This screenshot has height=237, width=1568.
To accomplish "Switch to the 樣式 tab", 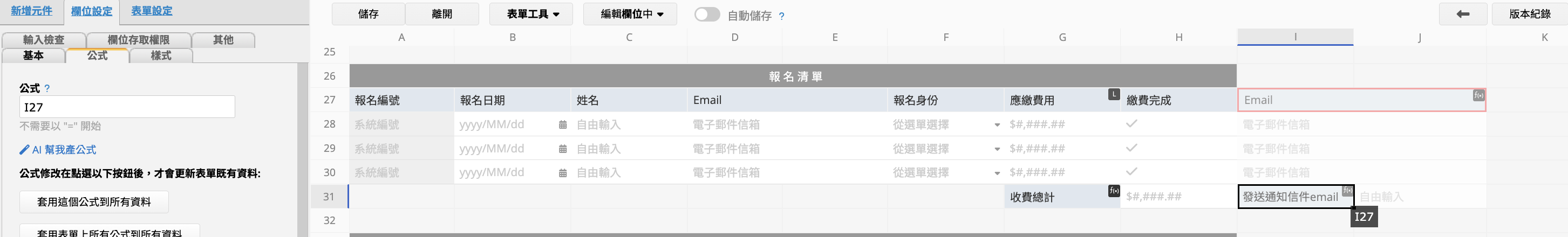I will coord(161,56).
